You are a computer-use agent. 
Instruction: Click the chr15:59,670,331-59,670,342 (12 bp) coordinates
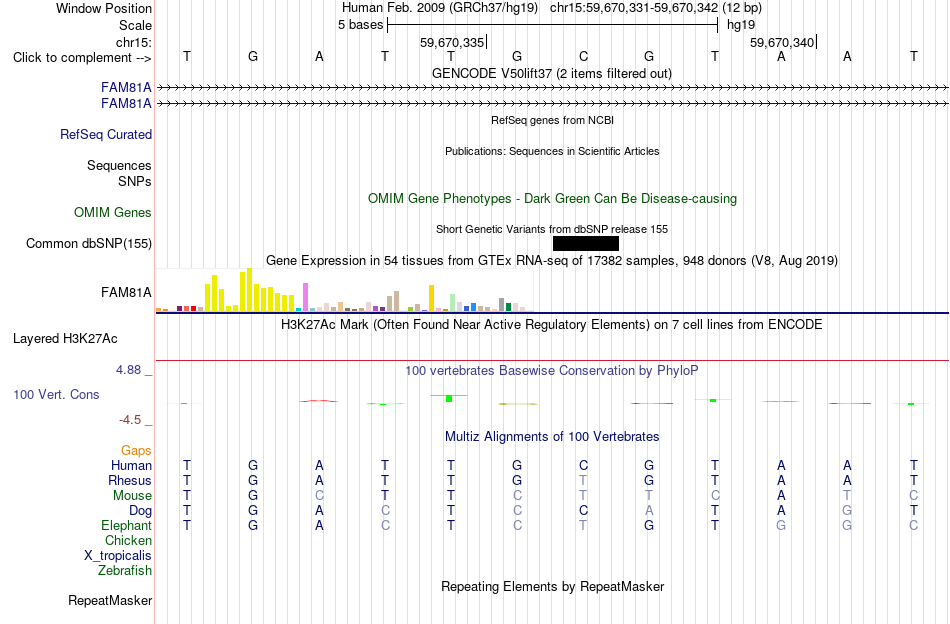coord(656,8)
